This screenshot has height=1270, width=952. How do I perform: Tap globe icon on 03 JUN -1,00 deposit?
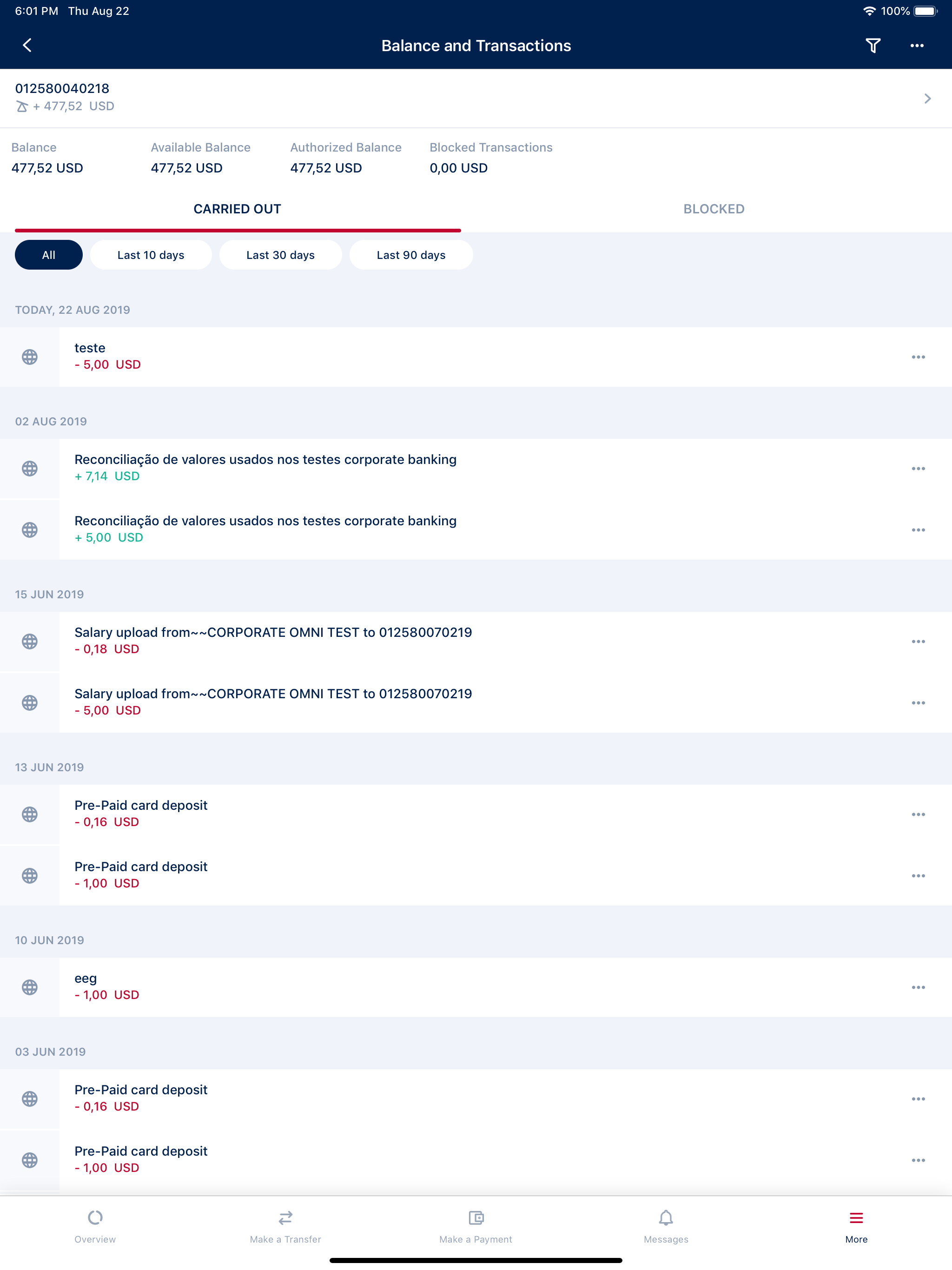coord(30,1160)
